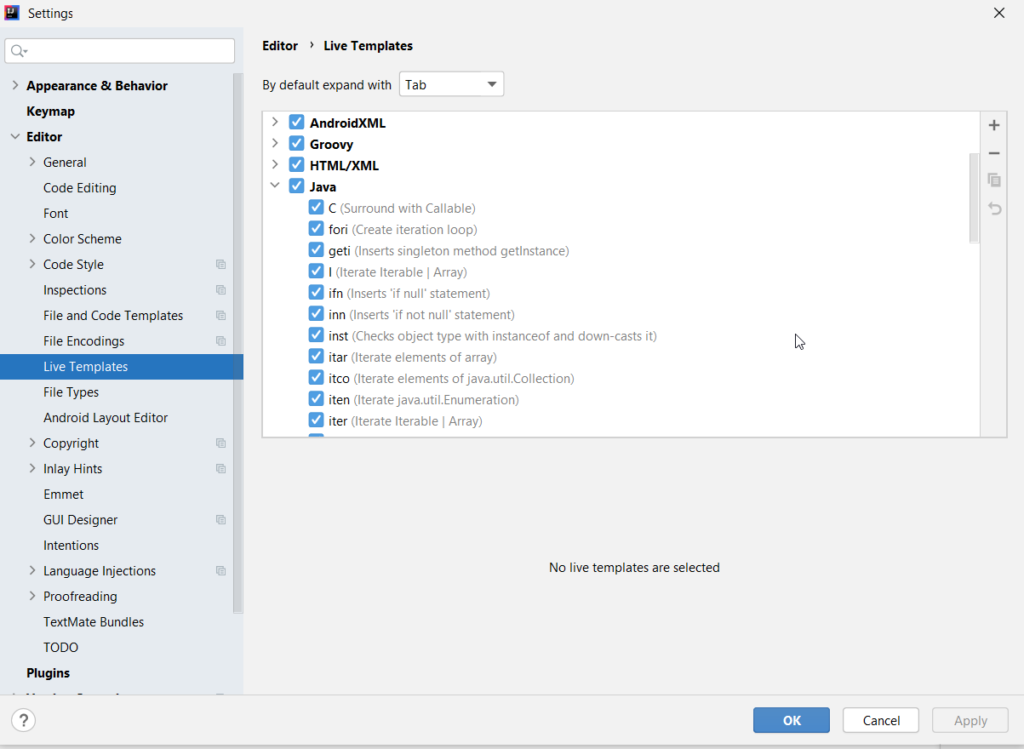This screenshot has width=1024, height=749.
Task: Click the Duplicate template icon
Action: click(x=994, y=181)
